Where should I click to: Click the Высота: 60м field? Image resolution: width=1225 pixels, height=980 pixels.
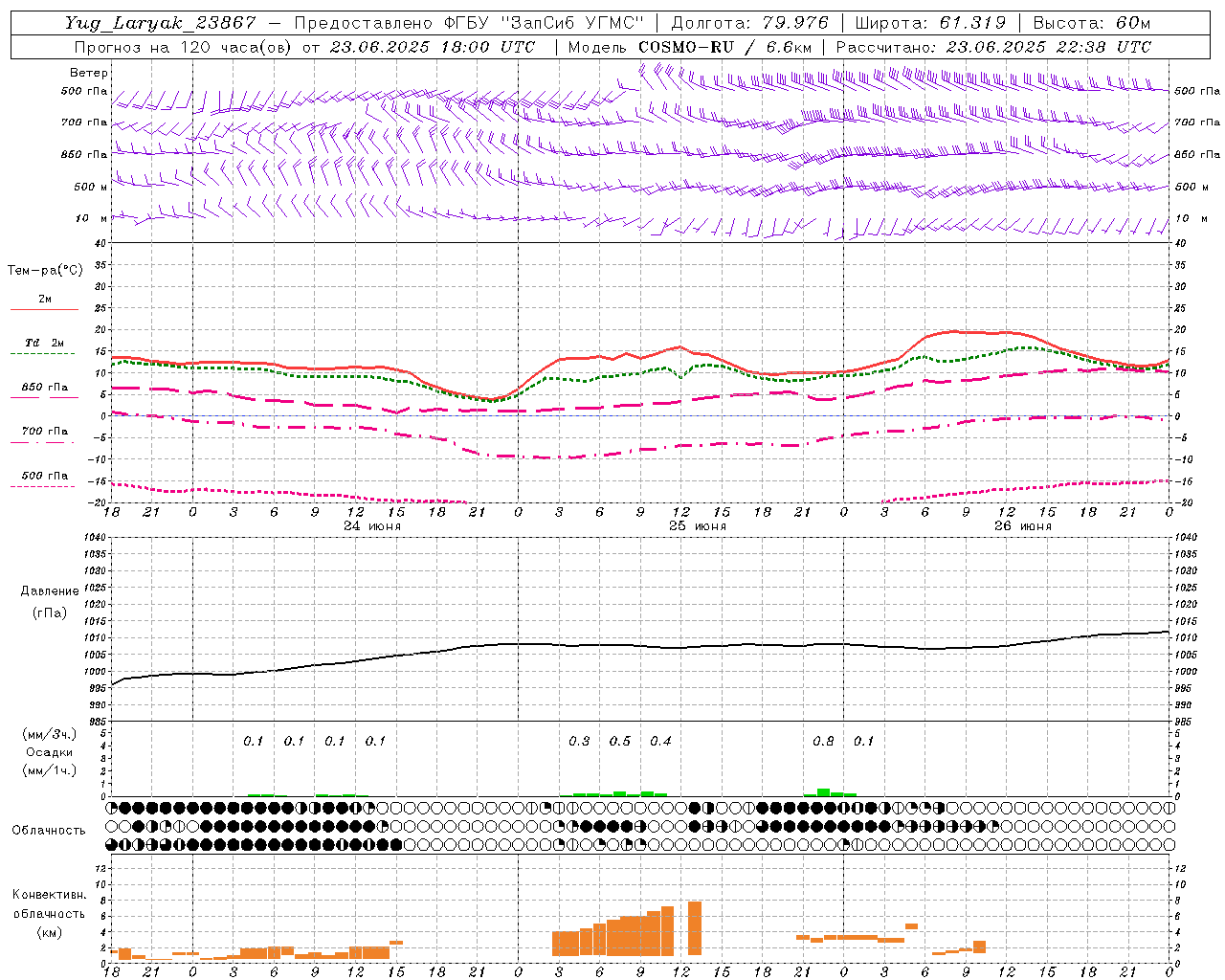click(x=1092, y=23)
